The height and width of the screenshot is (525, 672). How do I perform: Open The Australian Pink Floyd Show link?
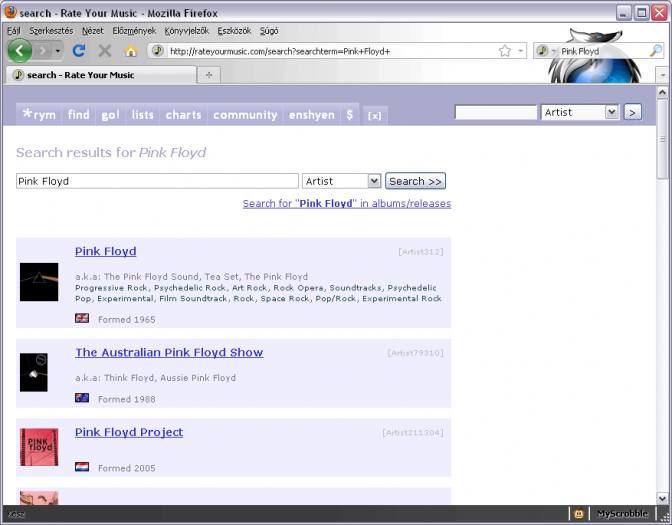pos(169,352)
